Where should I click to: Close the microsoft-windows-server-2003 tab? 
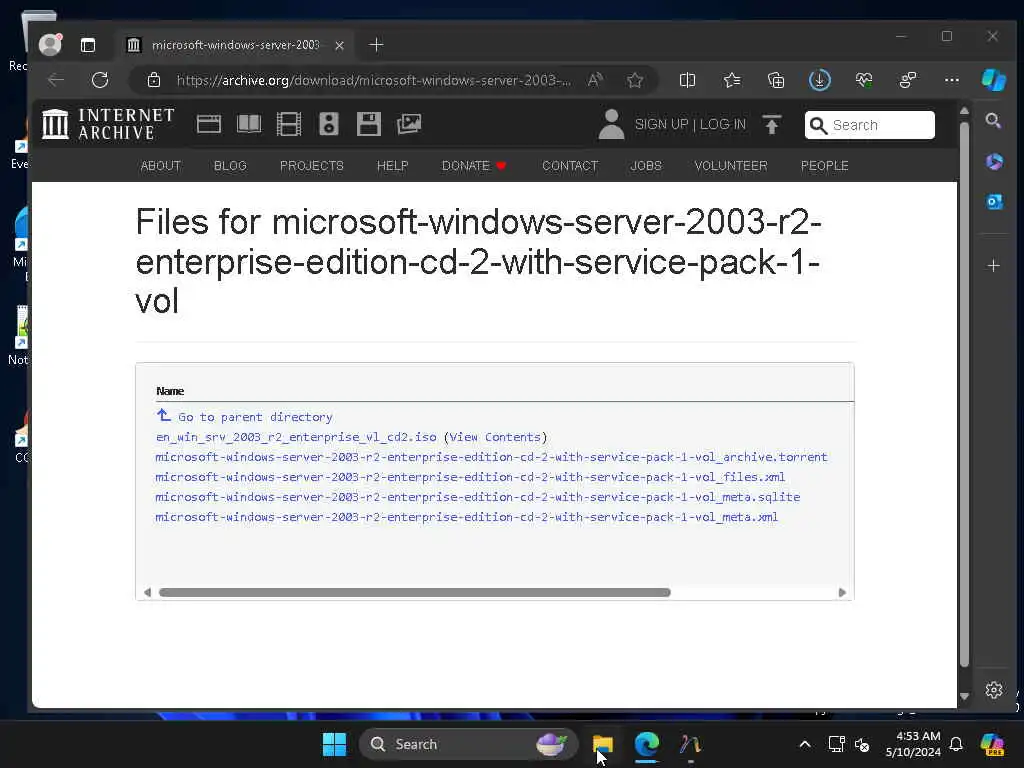[x=339, y=45]
